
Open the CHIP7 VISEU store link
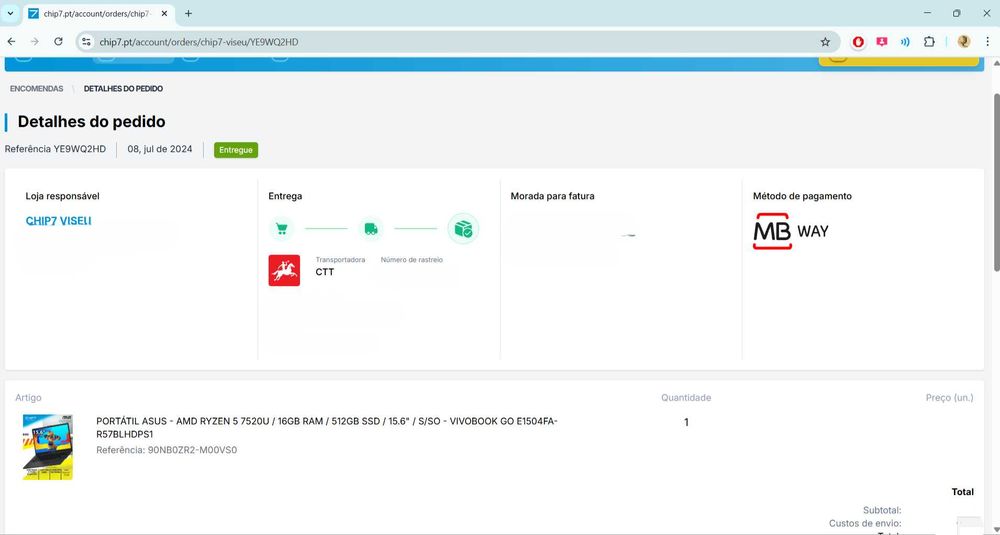click(58, 221)
